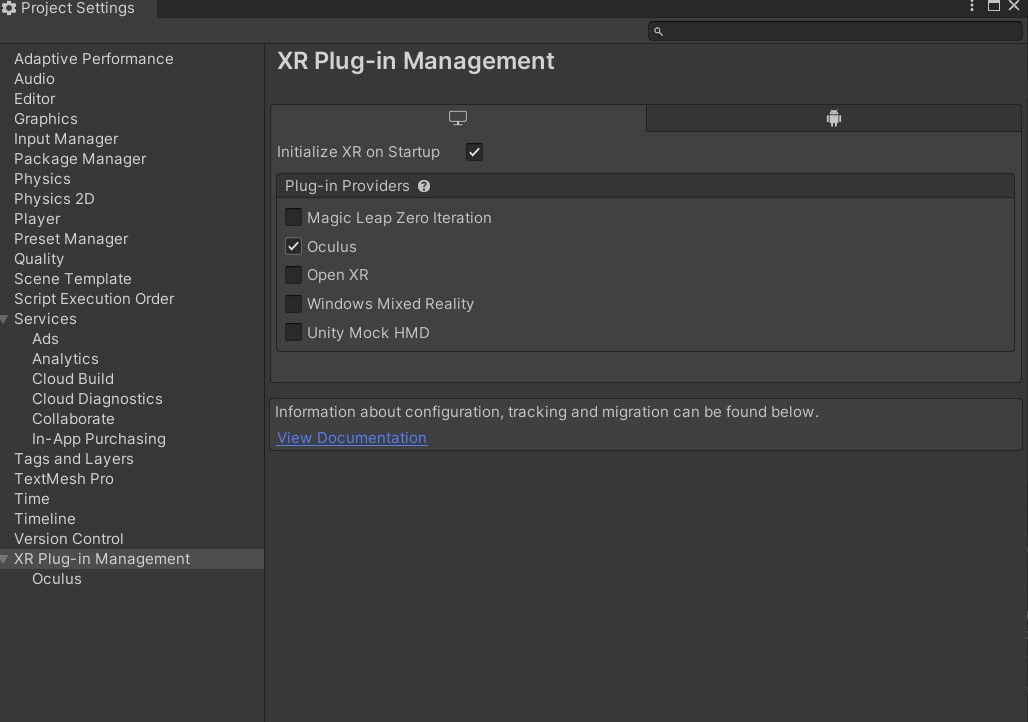Select the desktop standalone platform tab
The width and height of the screenshot is (1028, 722).
point(458,118)
